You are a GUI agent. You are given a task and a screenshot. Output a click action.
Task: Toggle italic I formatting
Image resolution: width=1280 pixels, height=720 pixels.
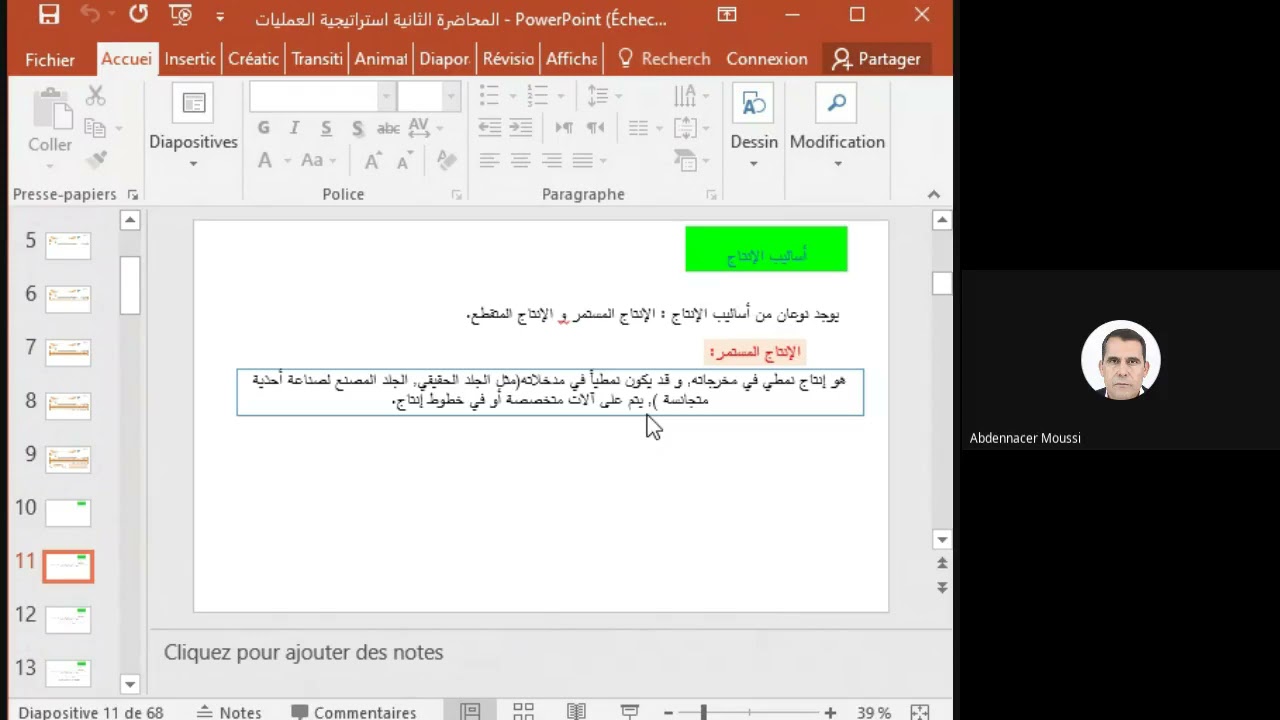click(295, 128)
